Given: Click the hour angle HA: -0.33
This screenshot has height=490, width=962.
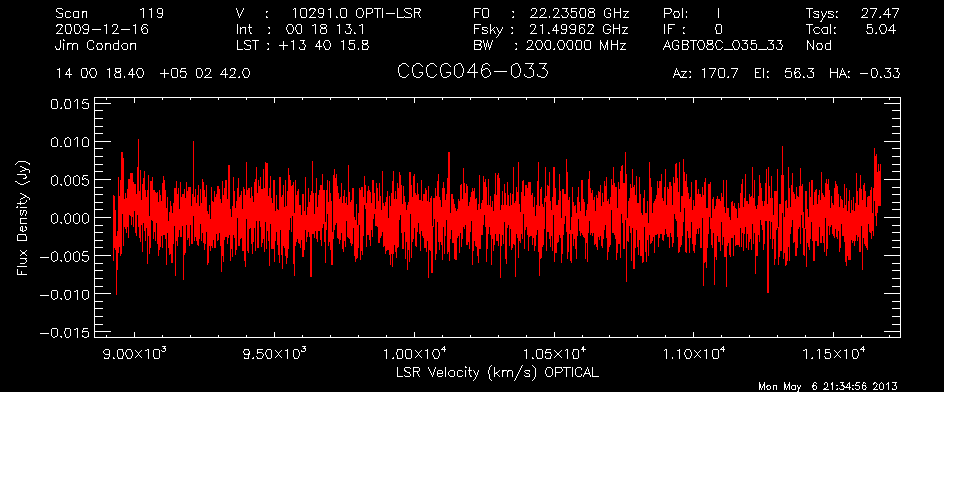Looking at the screenshot, I should [x=864, y=74].
